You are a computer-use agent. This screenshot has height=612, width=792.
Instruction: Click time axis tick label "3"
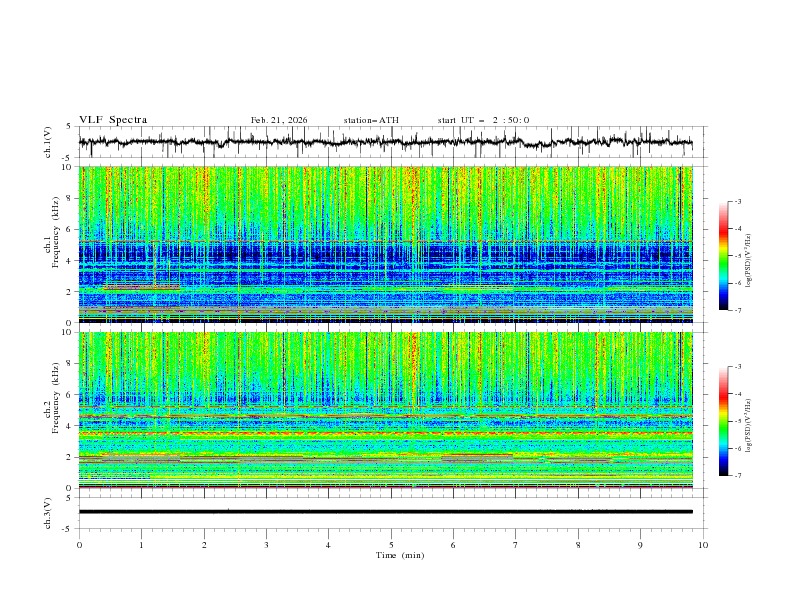click(266, 545)
